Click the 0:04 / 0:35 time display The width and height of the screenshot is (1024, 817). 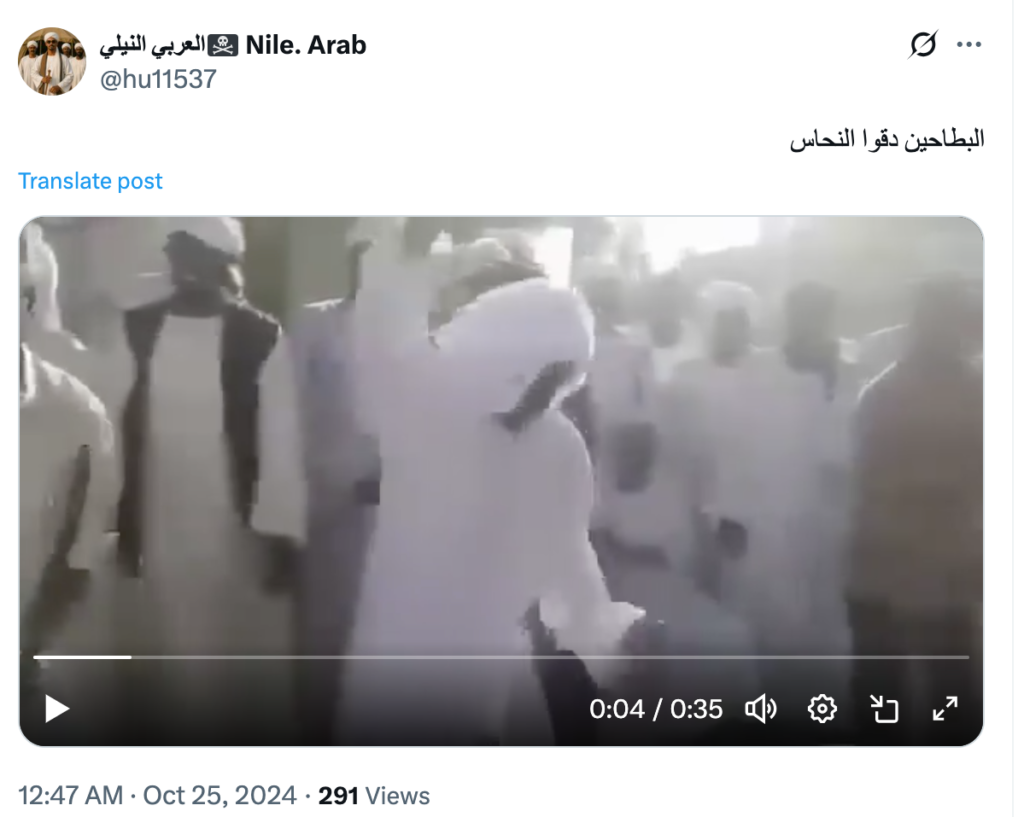[x=656, y=709]
